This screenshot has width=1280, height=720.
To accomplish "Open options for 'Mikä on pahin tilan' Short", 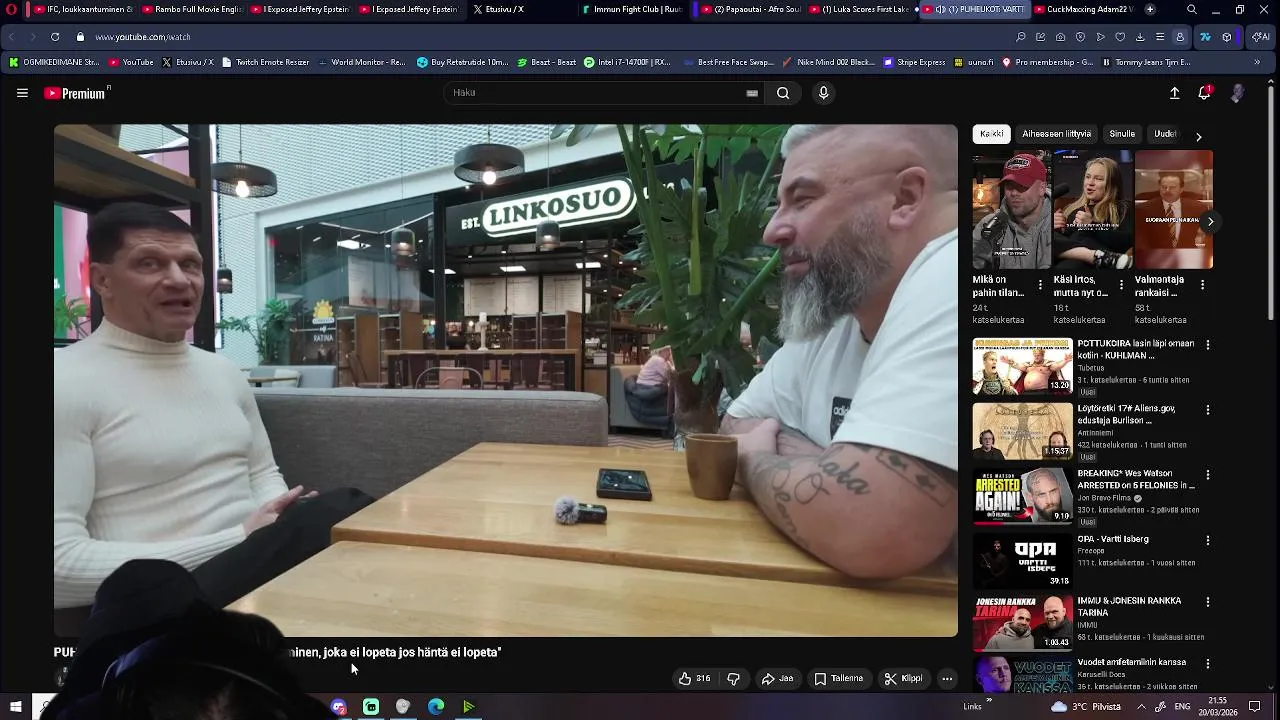I will [x=1040, y=285].
